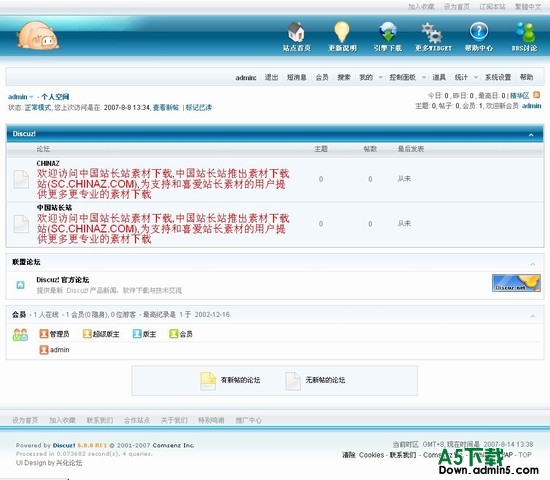Image resolution: width=550 pixels, height=480 pixels.
Task: Collapse the 联盟论坛 section
Action: coord(532,264)
